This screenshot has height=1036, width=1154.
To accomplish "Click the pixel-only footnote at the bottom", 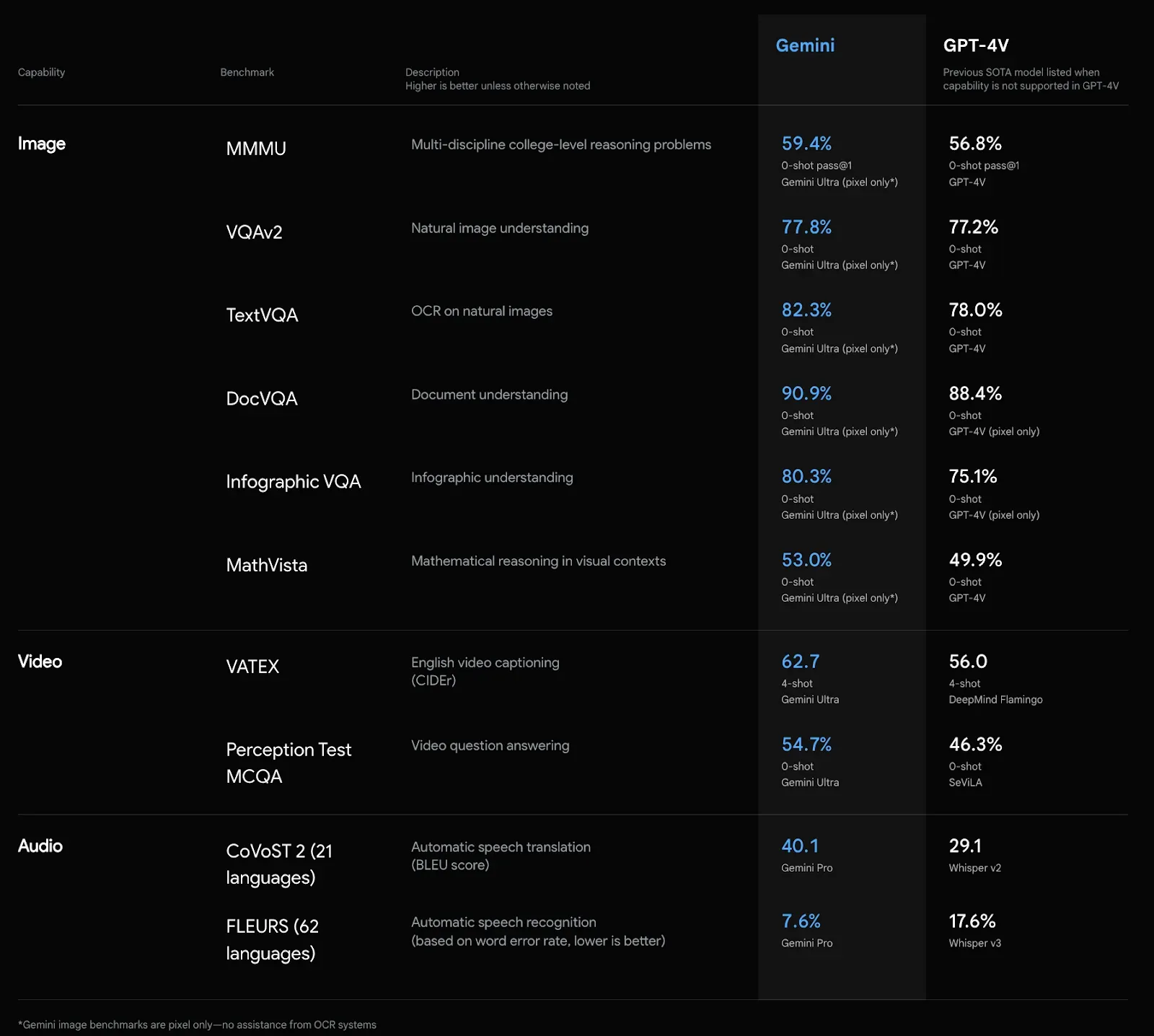I will (197, 1025).
